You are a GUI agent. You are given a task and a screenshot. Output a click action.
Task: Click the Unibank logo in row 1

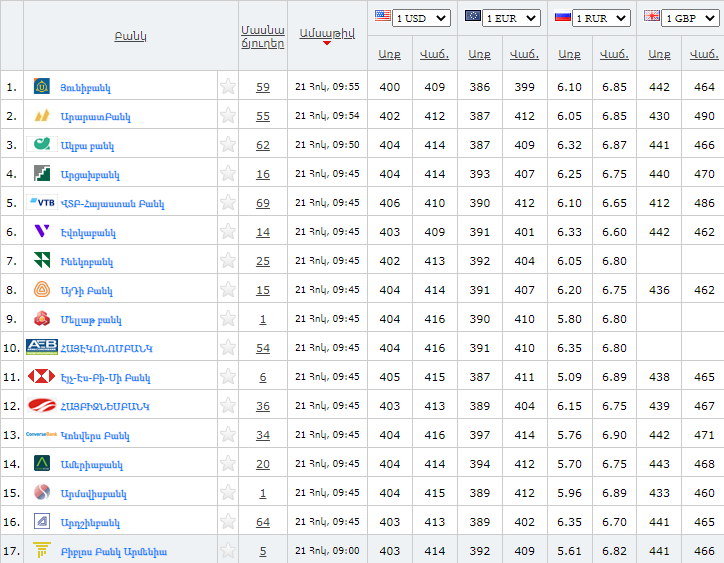[x=42, y=87]
